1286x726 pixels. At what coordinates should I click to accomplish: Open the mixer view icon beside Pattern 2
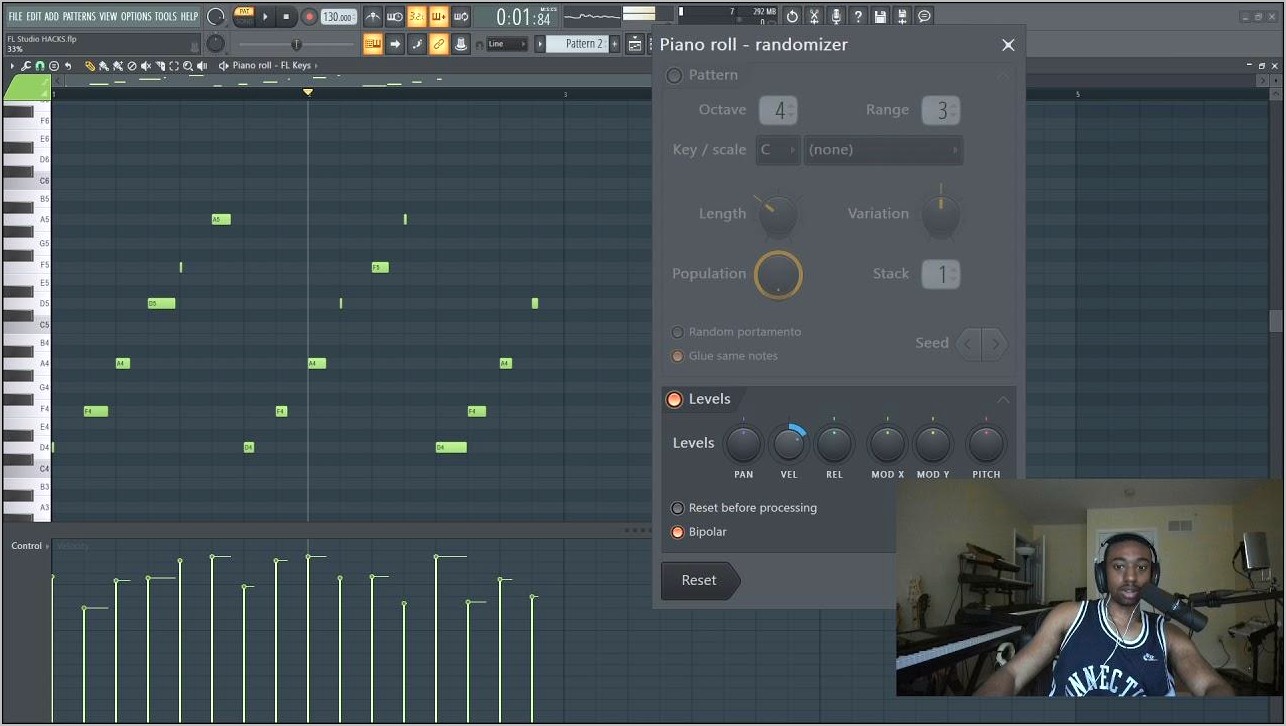pyautogui.click(x=635, y=44)
